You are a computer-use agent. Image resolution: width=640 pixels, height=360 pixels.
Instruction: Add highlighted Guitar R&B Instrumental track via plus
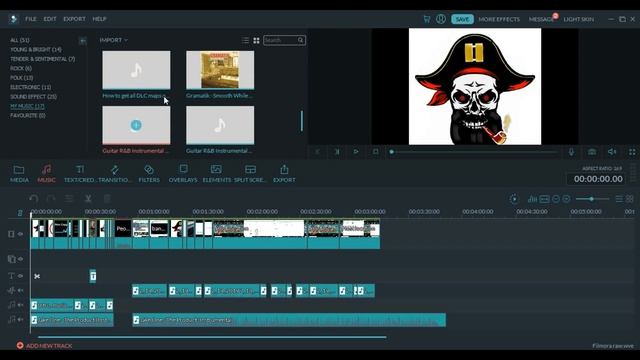[136, 125]
